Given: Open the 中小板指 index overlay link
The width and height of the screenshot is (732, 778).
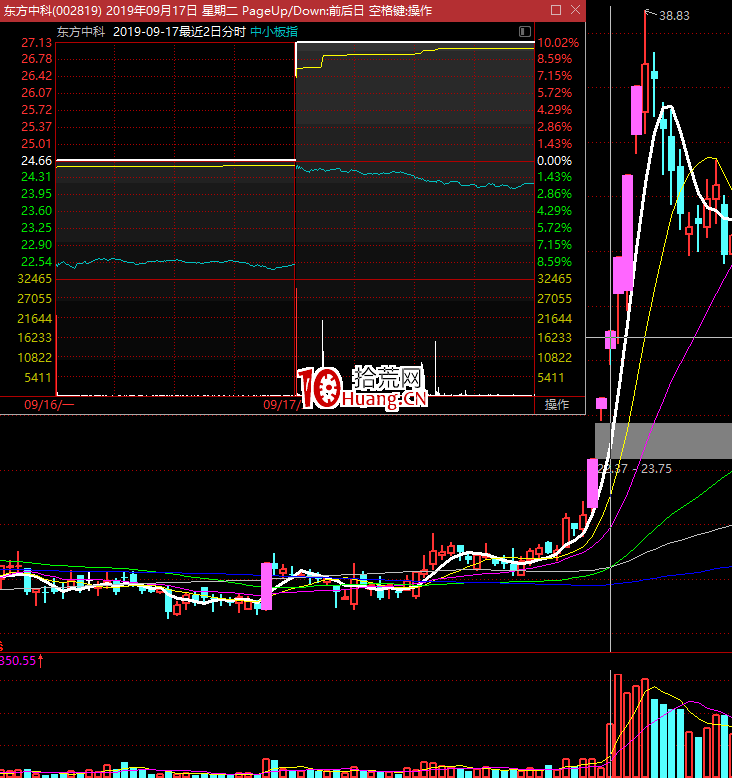Looking at the screenshot, I should click(274, 32).
